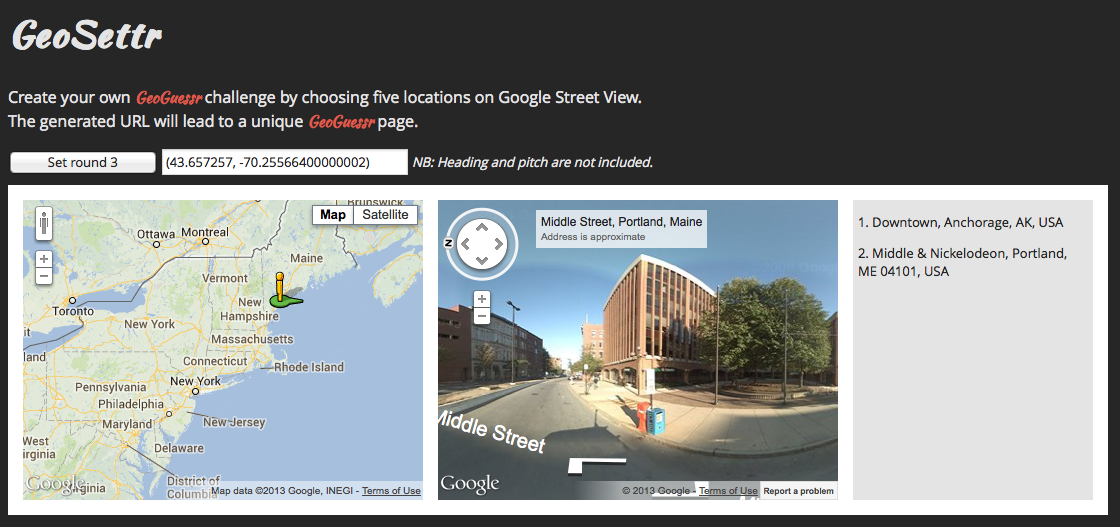Pan Street View up with compass arrow
This screenshot has height=527, width=1120.
(x=482, y=227)
